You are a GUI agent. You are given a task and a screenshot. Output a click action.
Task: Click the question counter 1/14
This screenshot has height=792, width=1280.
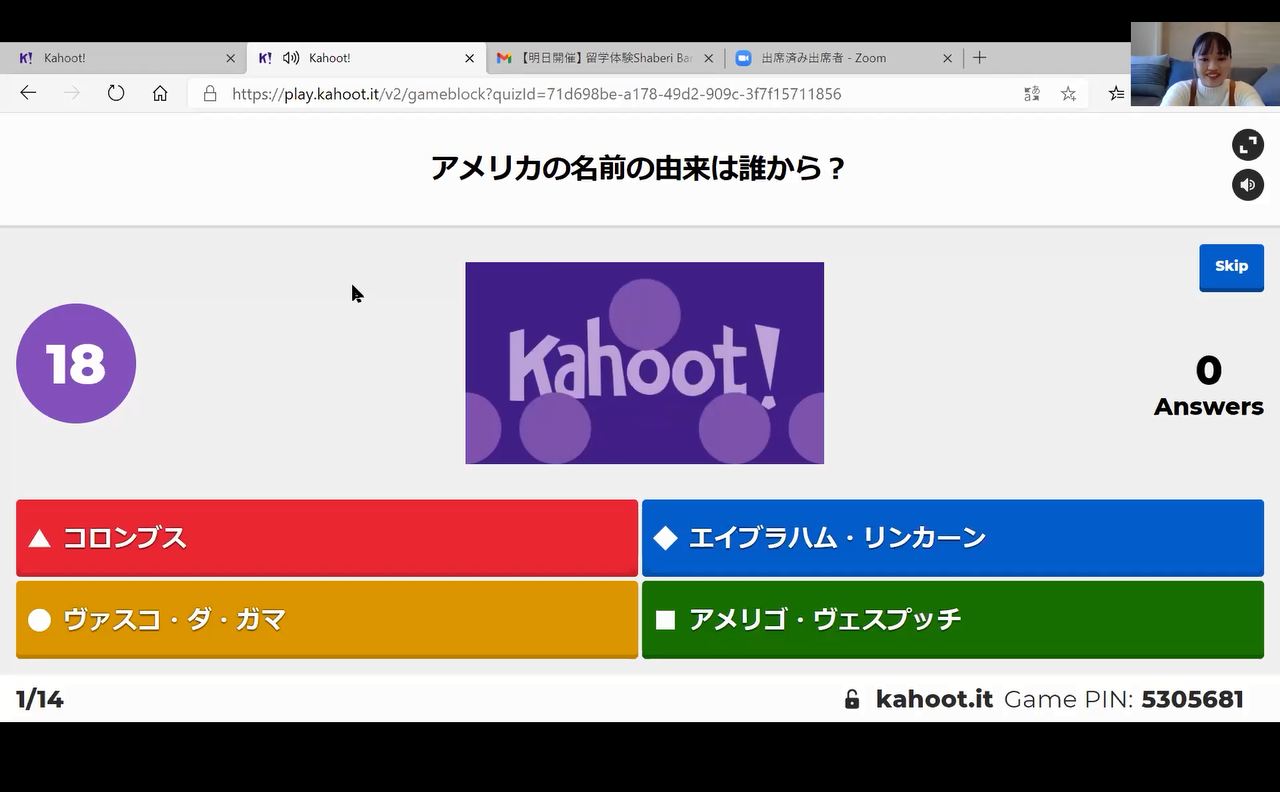point(40,699)
